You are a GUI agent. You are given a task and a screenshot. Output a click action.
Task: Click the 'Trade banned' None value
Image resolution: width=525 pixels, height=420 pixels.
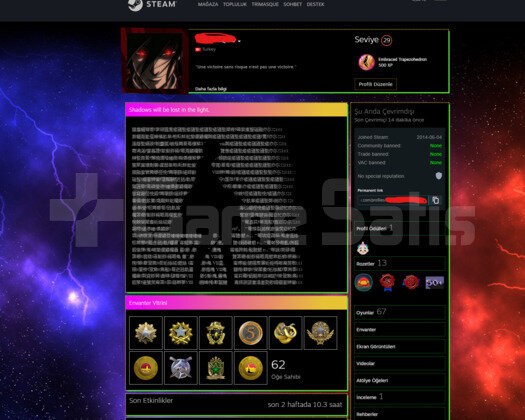pos(436,154)
